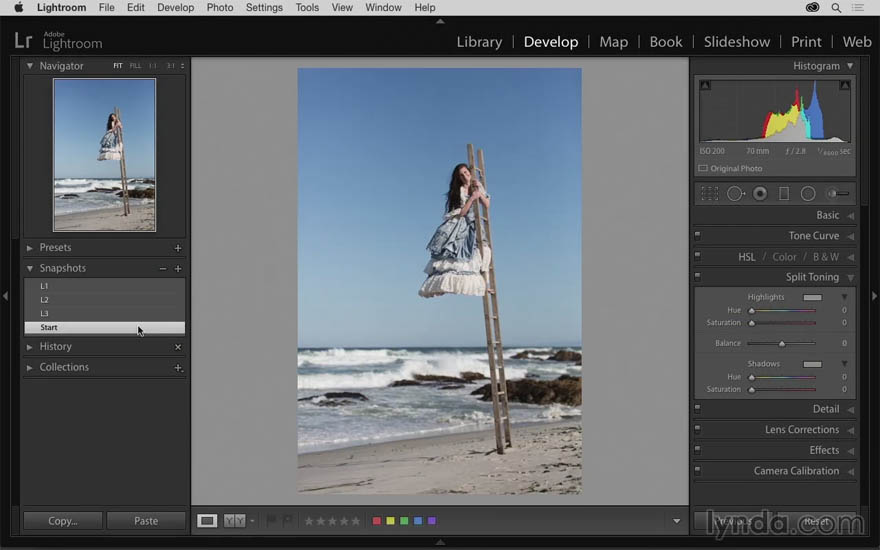The image size is (880, 550).
Task: Set Navigator zoom to FIT
Action: click(117, 66)
